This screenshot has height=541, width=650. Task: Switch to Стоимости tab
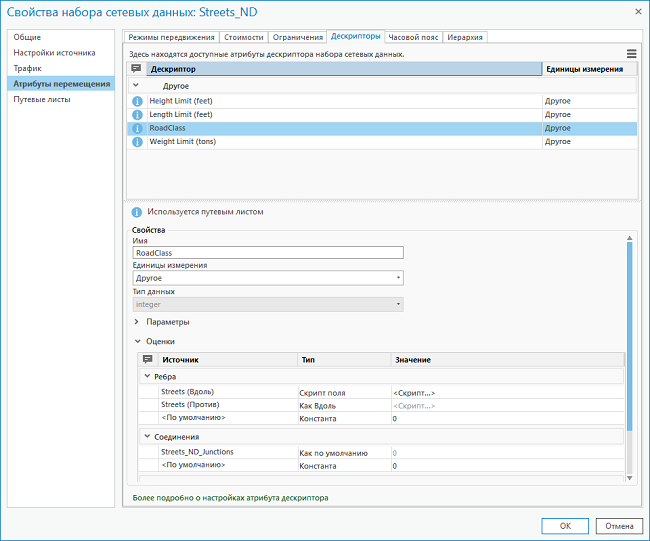click(x=244, y=37)
